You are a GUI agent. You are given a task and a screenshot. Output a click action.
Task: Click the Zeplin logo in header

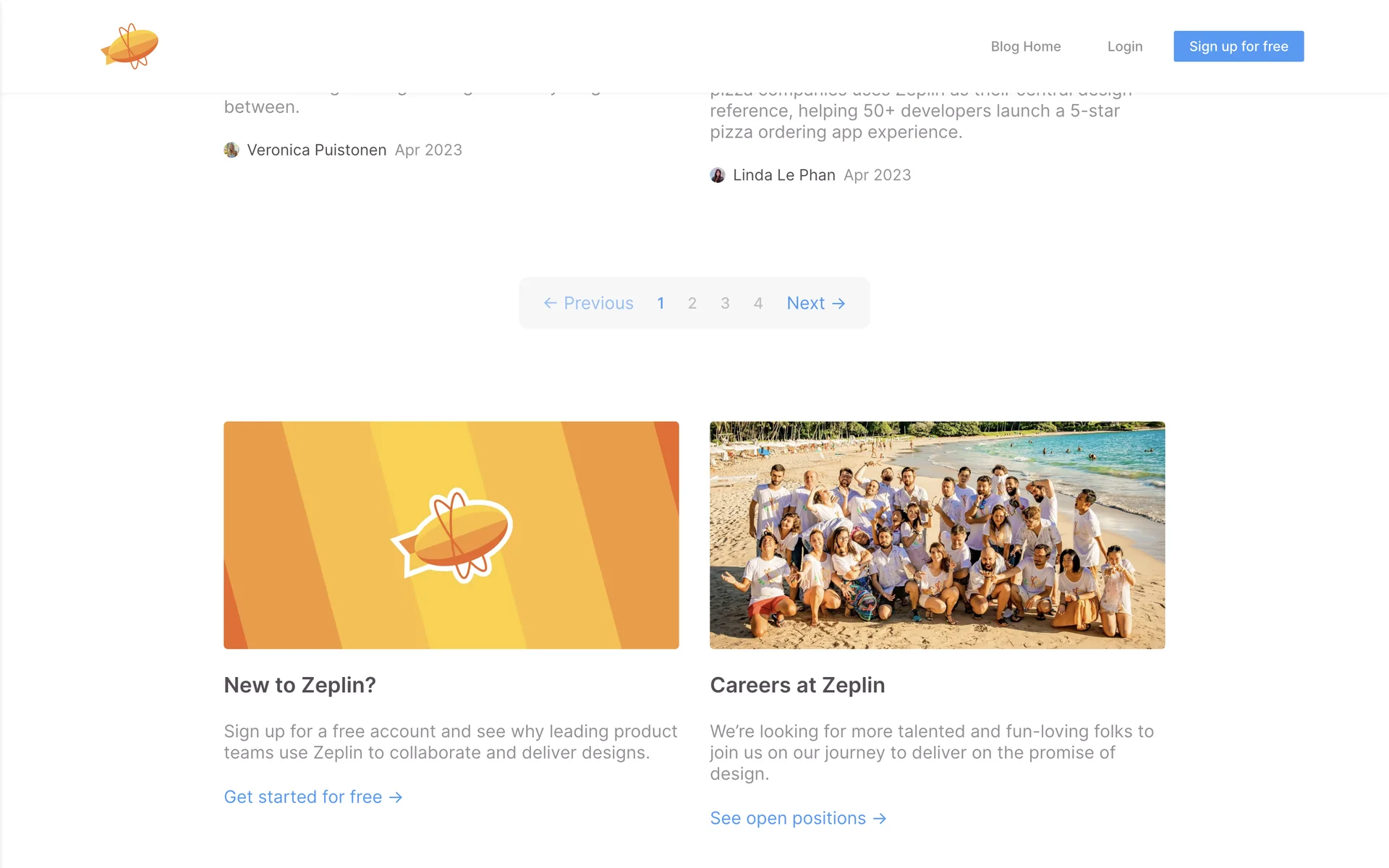coord(129,46)
